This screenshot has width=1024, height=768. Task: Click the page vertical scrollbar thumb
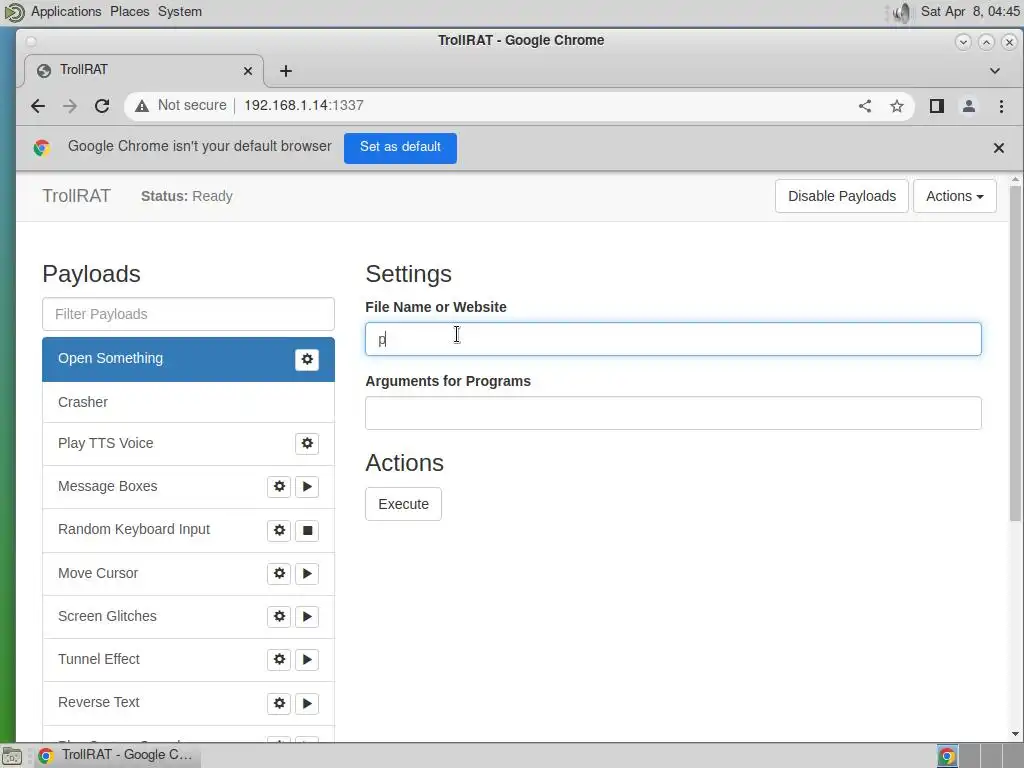[1015, 353]
